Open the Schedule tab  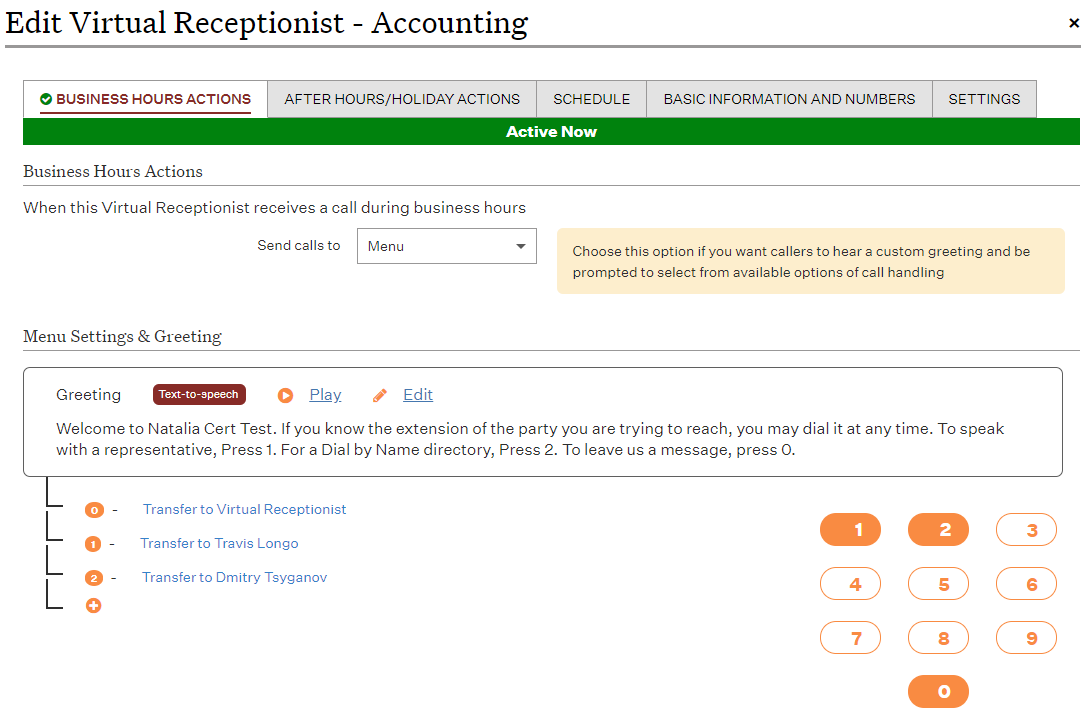point(592,99)
